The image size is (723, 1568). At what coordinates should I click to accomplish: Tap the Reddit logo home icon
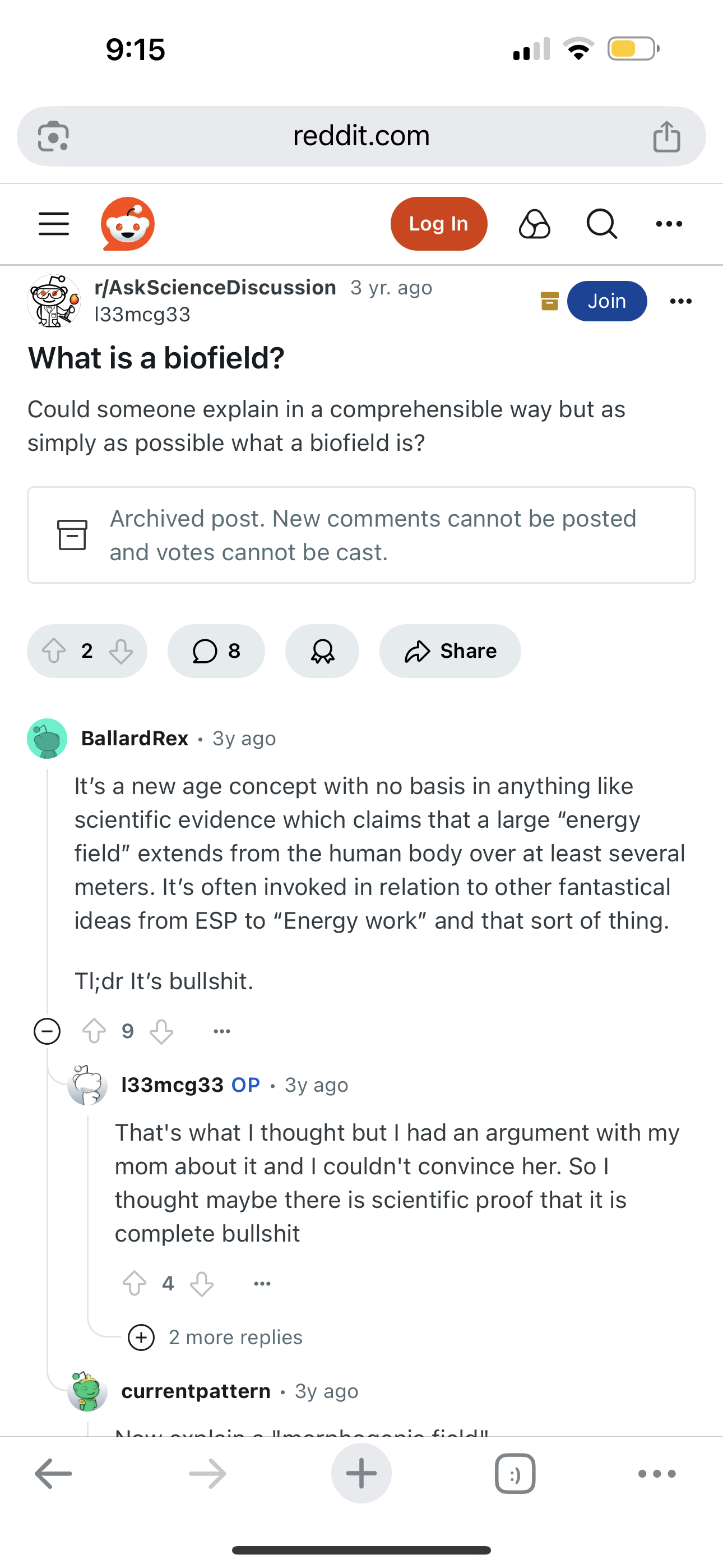[128, 224]
